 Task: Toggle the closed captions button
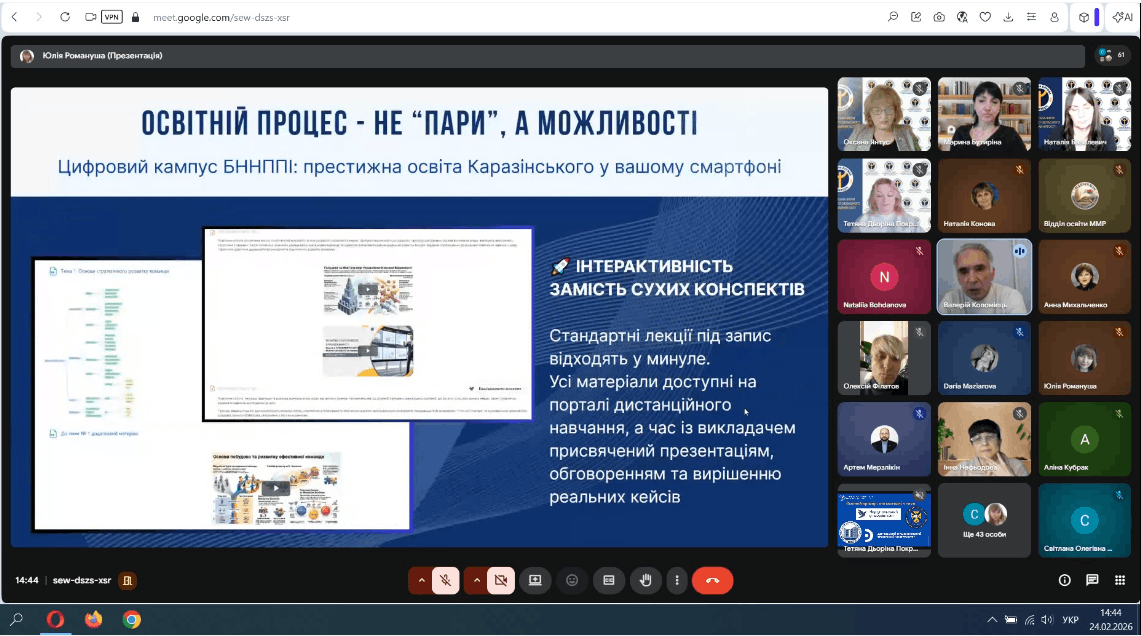pyautogui.click(x=609, y=580)
